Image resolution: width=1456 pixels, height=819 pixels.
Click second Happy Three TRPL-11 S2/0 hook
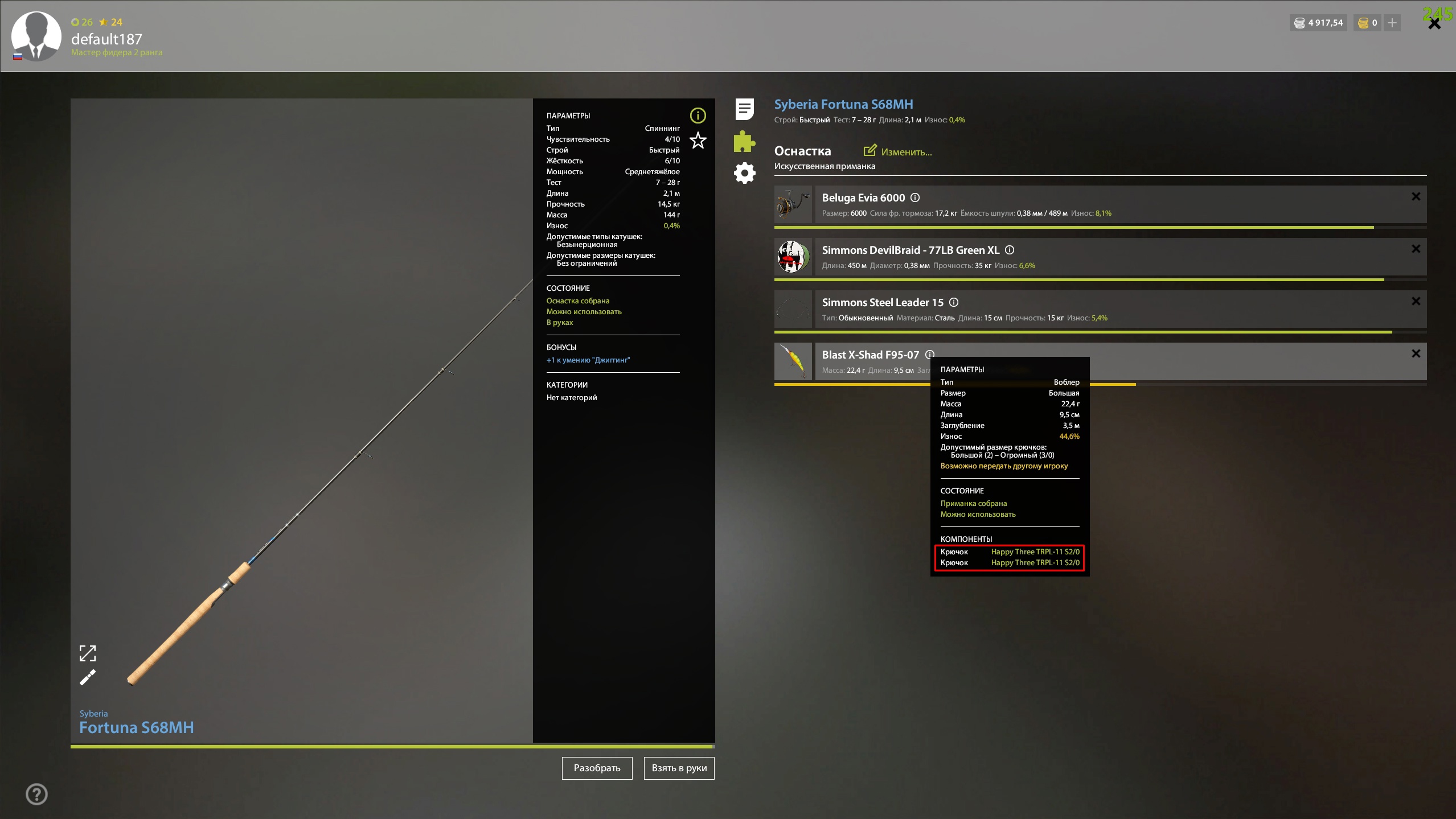[1035, 562]
